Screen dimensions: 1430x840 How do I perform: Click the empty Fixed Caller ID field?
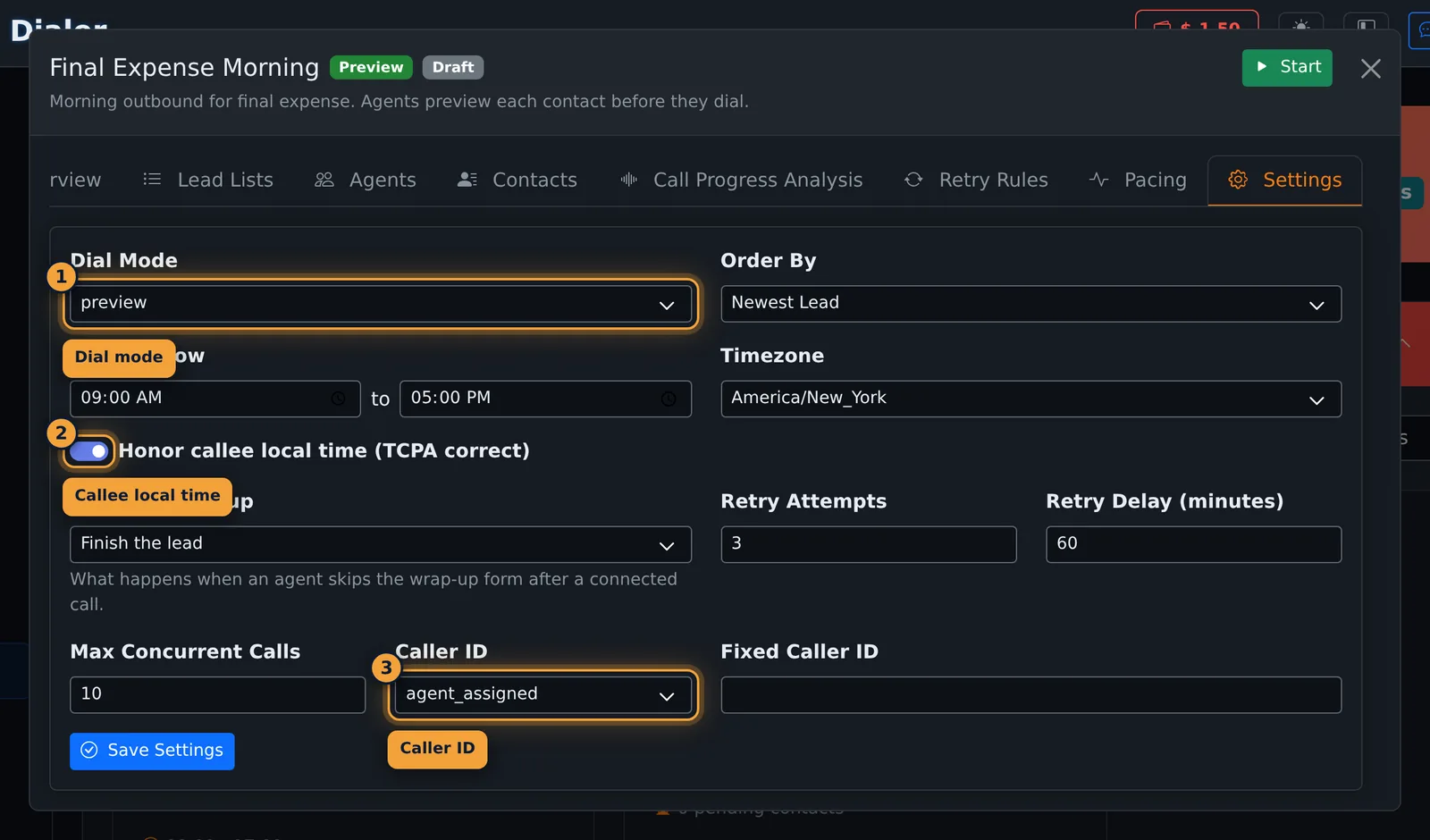coord(1030,695)
